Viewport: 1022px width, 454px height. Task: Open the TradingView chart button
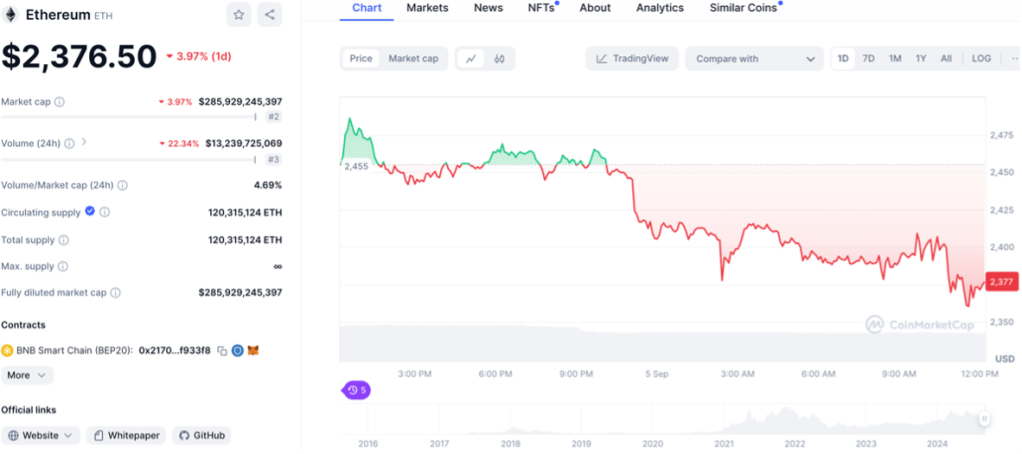pyautogui.click(x=633, y=59)
